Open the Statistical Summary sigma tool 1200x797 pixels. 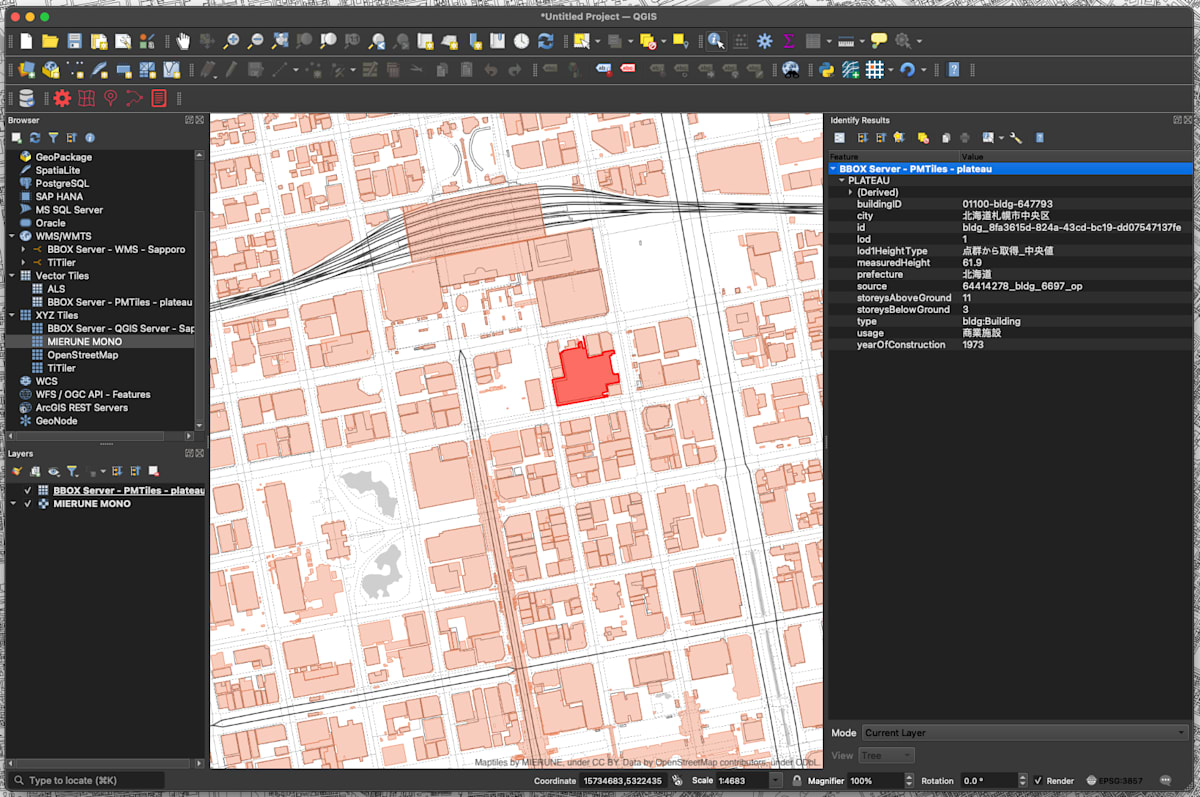pos(789,41)
